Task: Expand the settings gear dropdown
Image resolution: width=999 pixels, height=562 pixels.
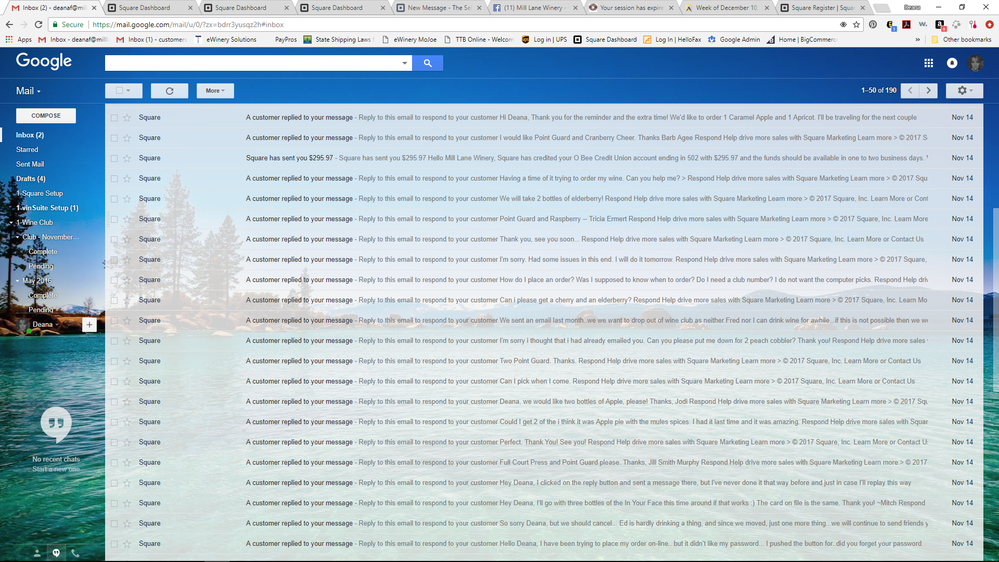Action: point(964,91)
